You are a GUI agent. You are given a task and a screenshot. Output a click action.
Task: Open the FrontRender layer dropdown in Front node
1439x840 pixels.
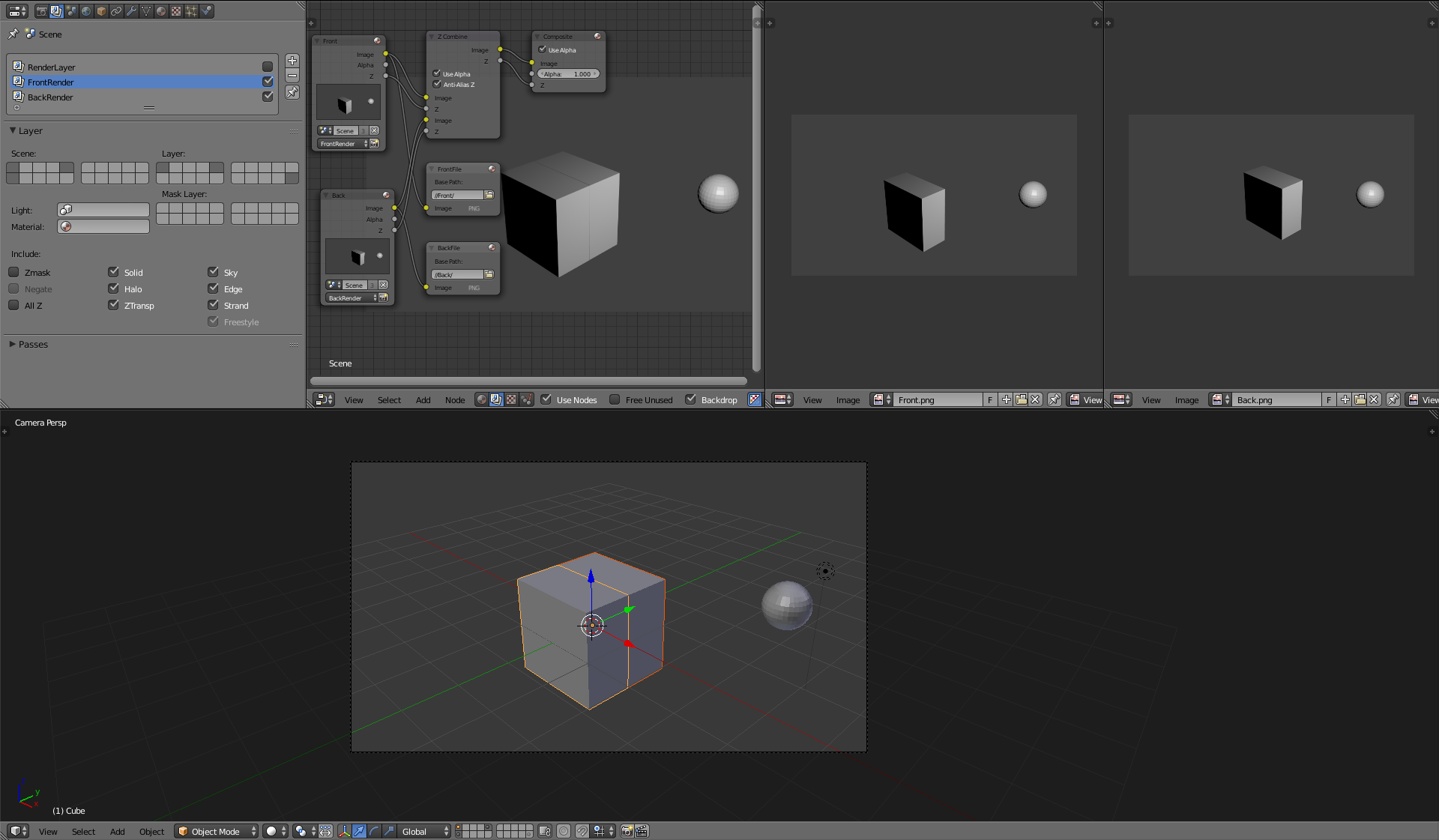pyautogui.click(x=344, y=144)
